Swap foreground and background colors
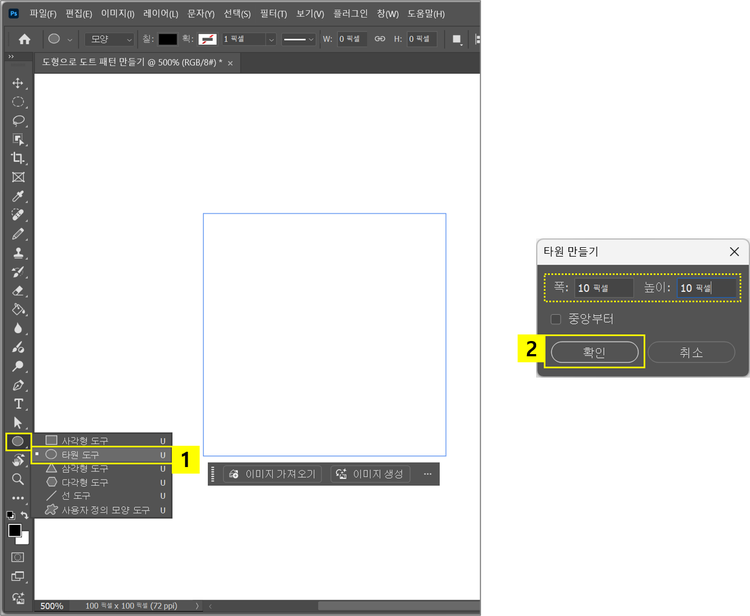The height and width of the screenshot is (616, 750). (25, 515)
